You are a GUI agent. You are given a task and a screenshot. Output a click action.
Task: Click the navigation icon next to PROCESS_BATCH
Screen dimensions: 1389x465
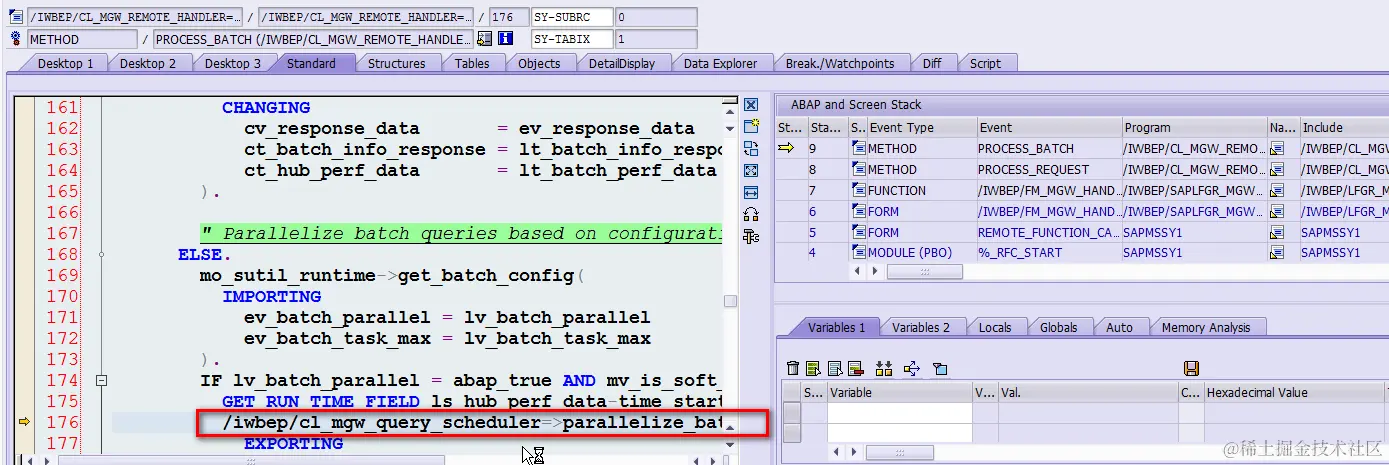pos(485,39)
